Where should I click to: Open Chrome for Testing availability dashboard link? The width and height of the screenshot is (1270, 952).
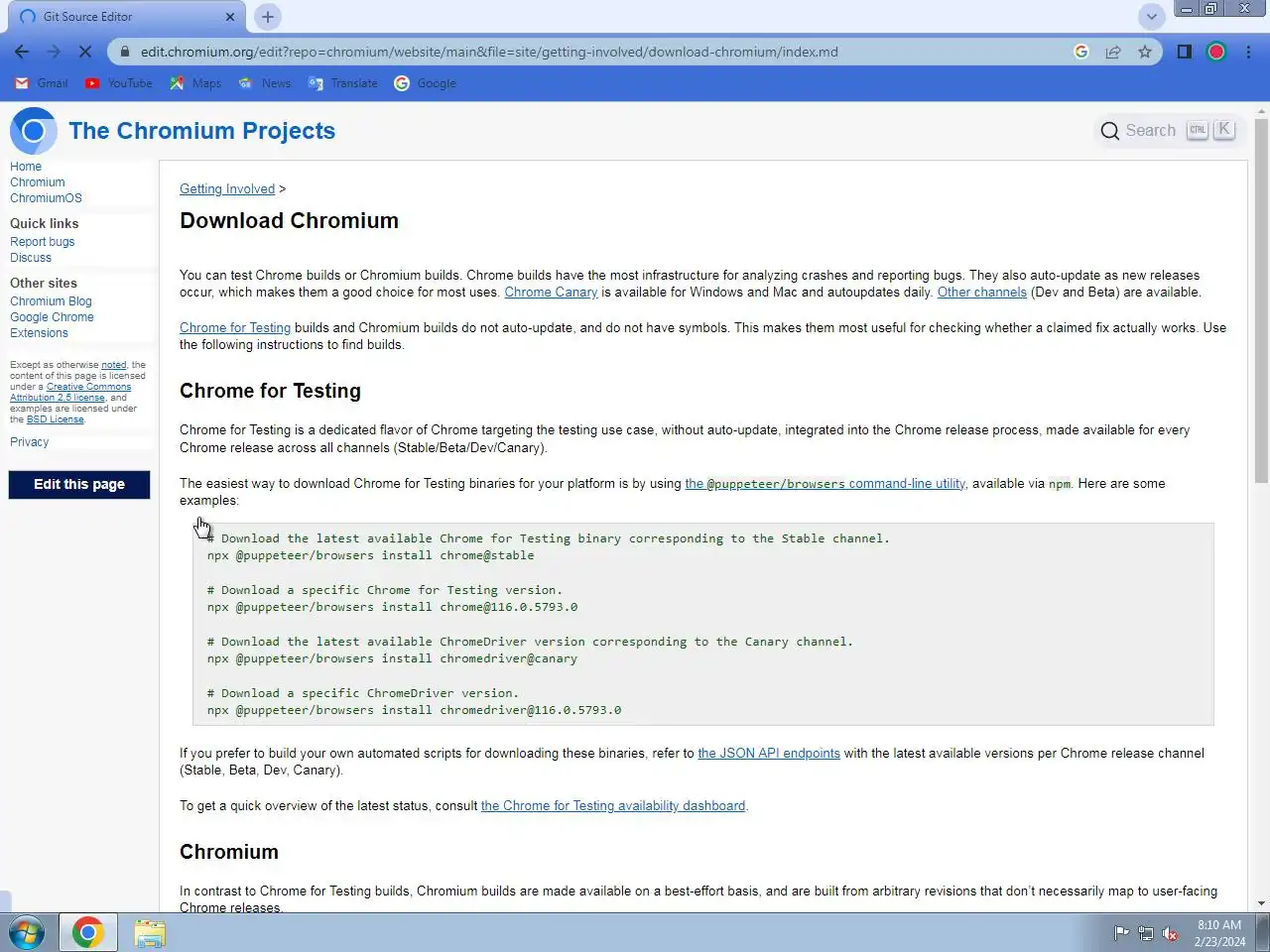point(613,806)
